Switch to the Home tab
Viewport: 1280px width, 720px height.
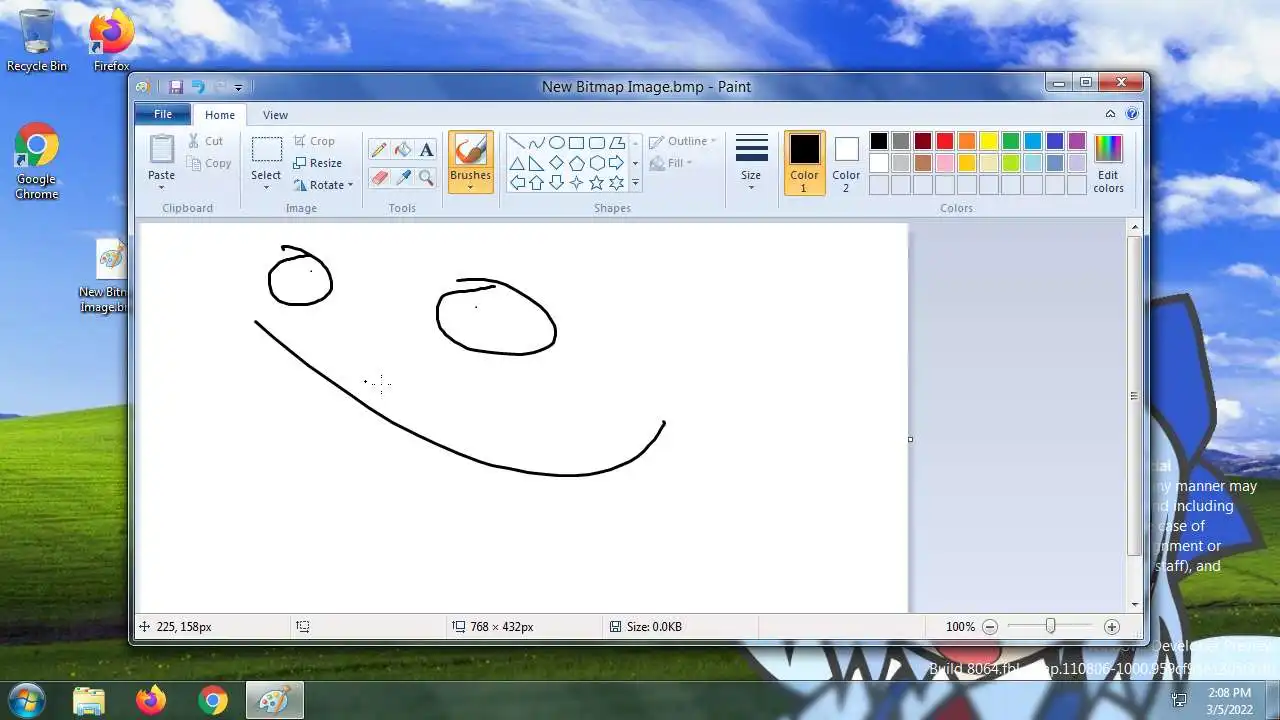[220, 115]
